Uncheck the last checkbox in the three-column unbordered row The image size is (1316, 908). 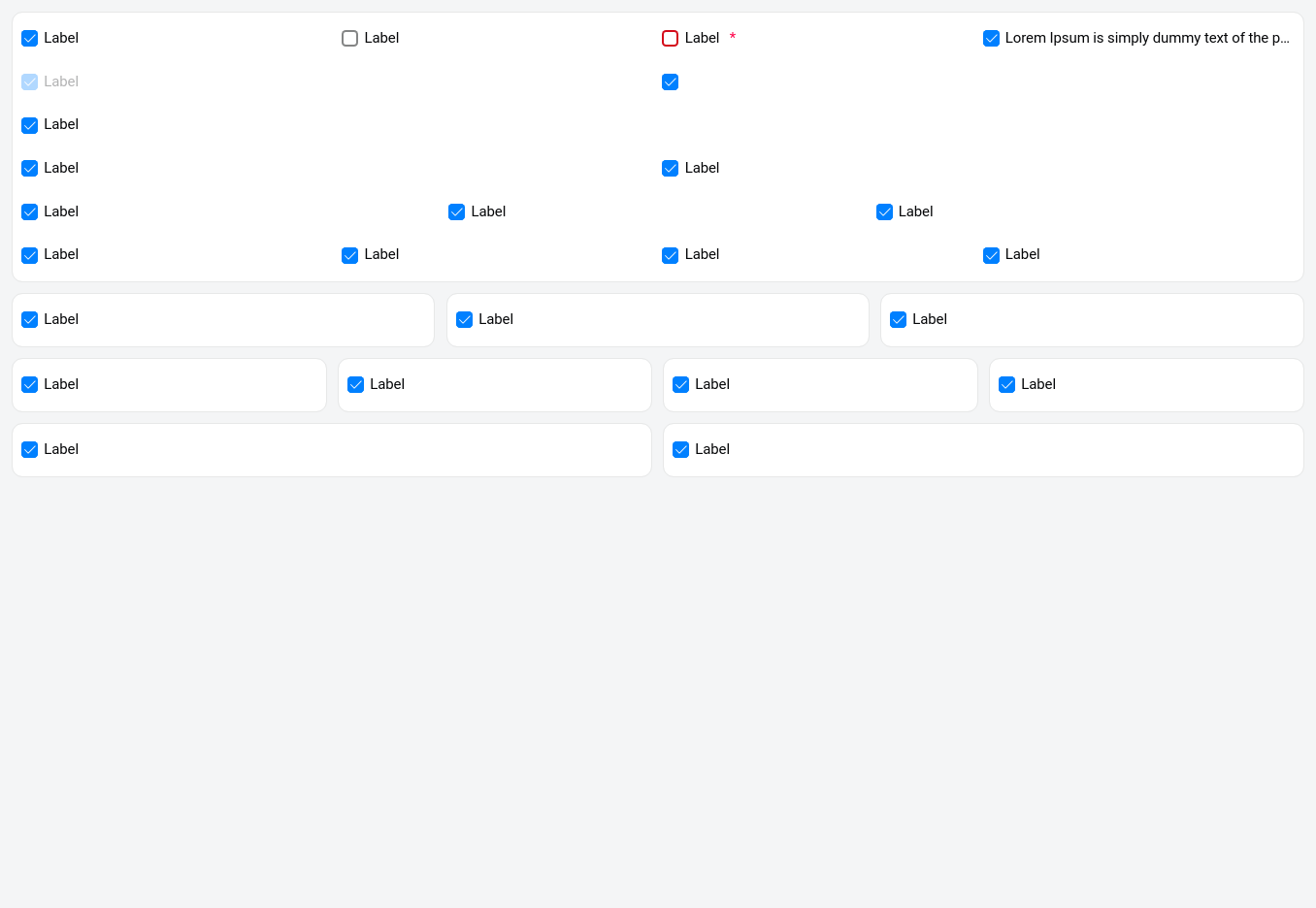click(884, 212)
